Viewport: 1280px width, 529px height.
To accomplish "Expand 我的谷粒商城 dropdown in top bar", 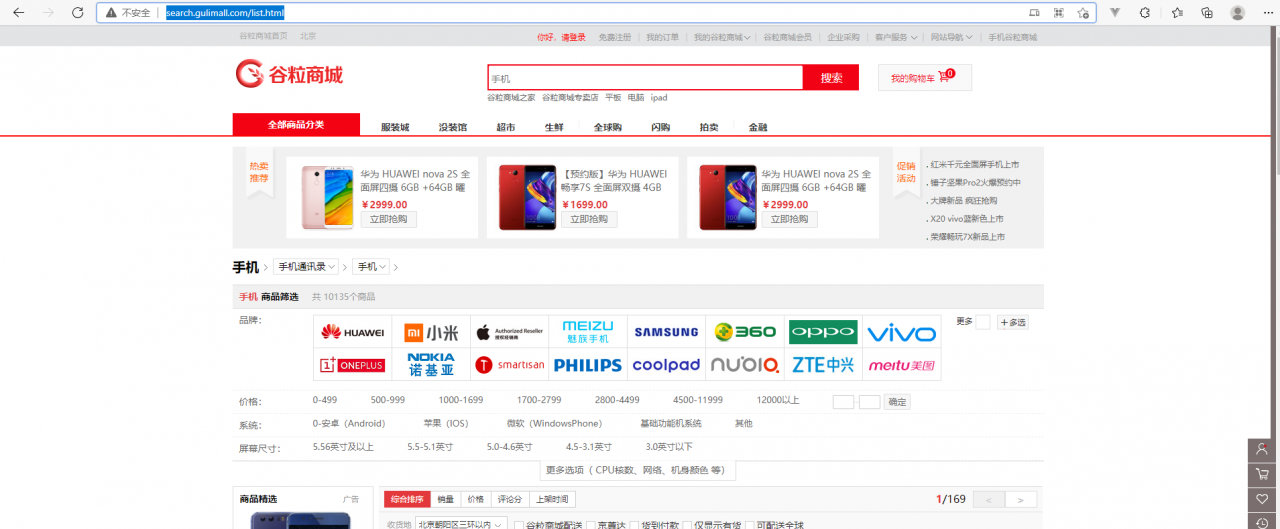I will click(x=722, y=37).
